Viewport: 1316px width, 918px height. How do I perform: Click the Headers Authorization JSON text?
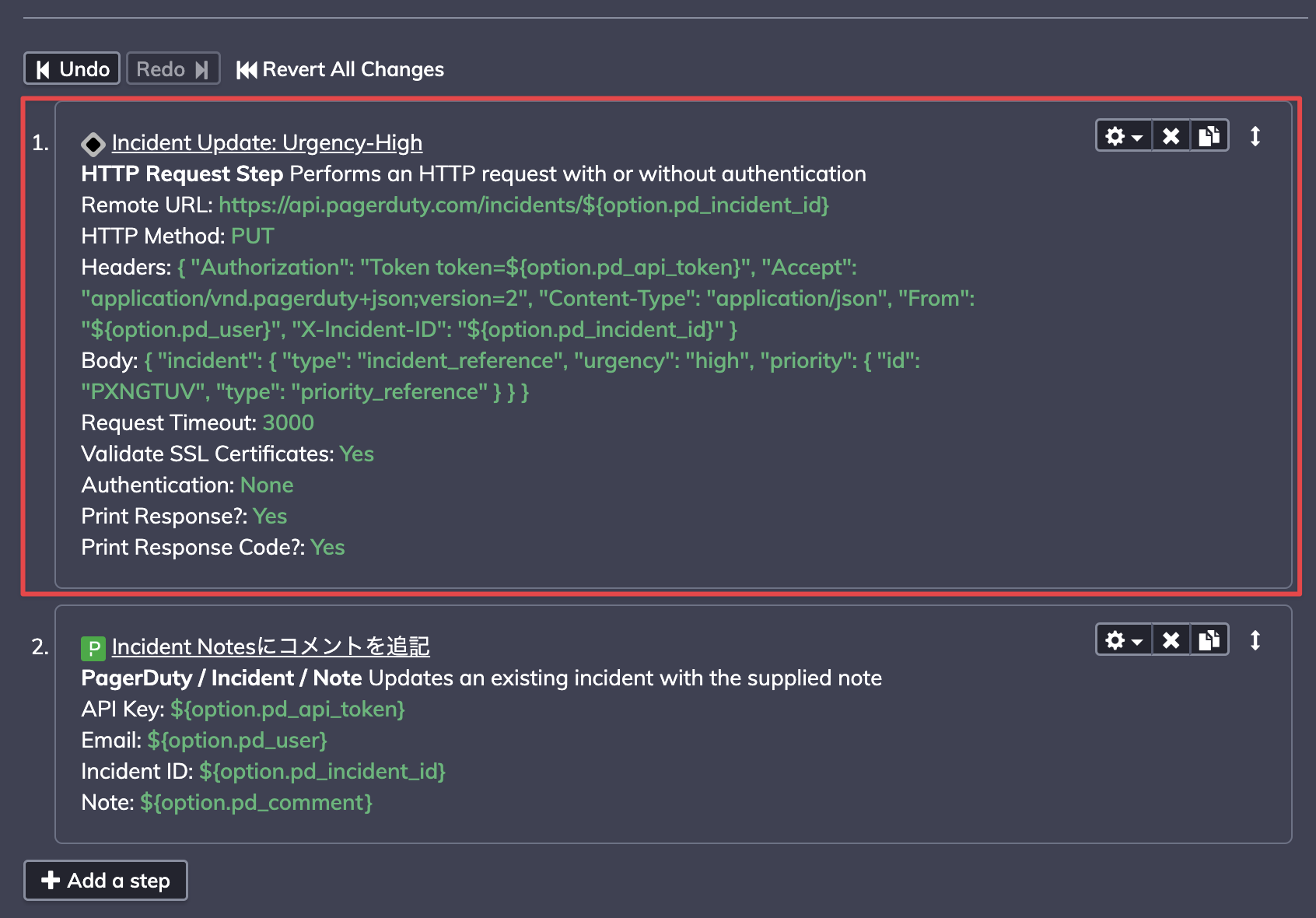tap(528, 298)
